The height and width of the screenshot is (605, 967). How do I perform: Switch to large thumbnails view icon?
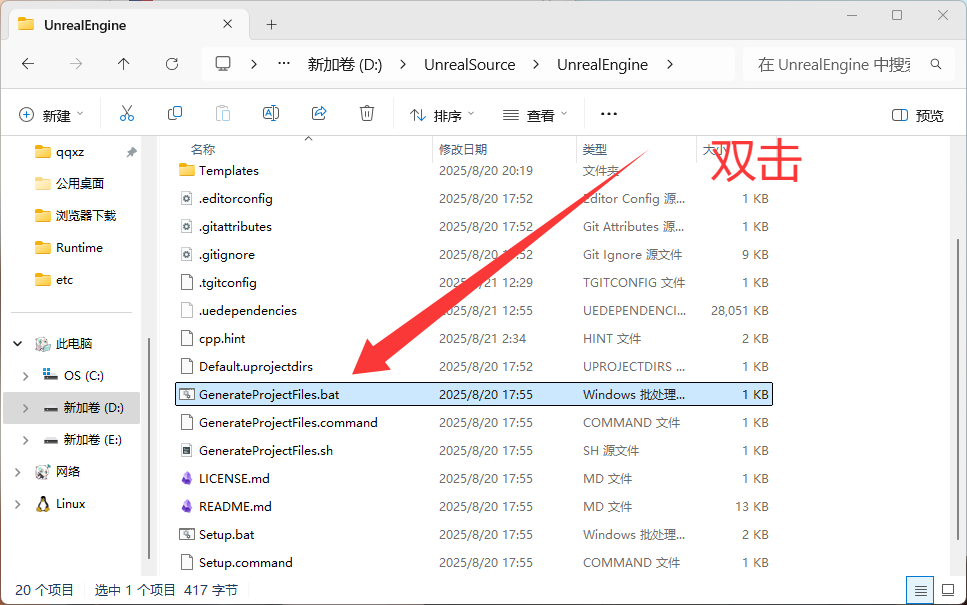[x=948, y=591]
